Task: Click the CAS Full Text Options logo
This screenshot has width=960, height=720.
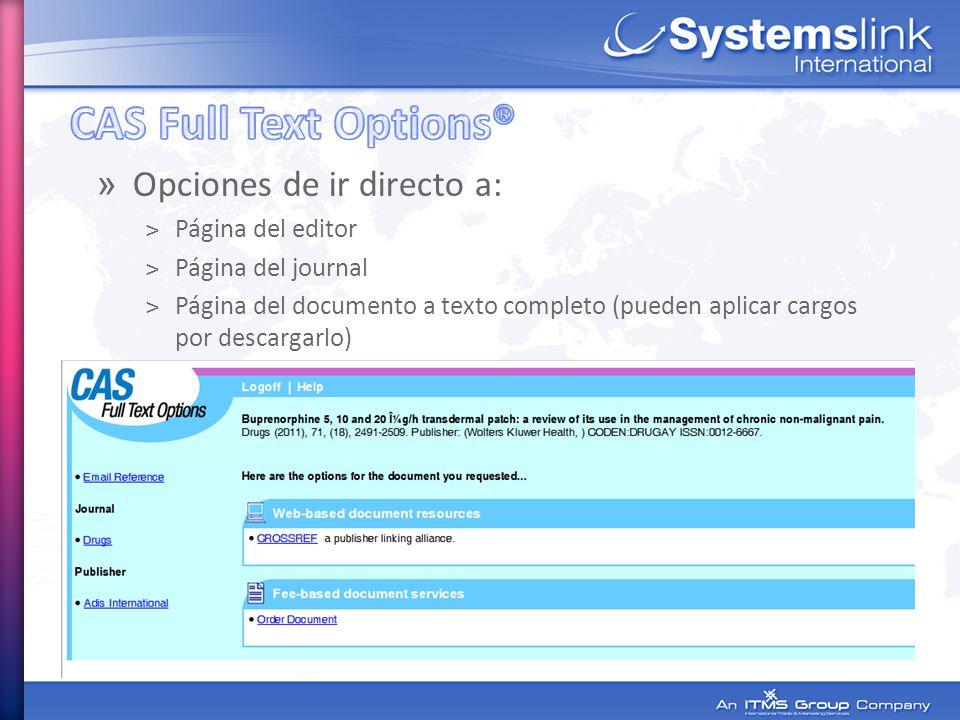Action: (140, 395)
